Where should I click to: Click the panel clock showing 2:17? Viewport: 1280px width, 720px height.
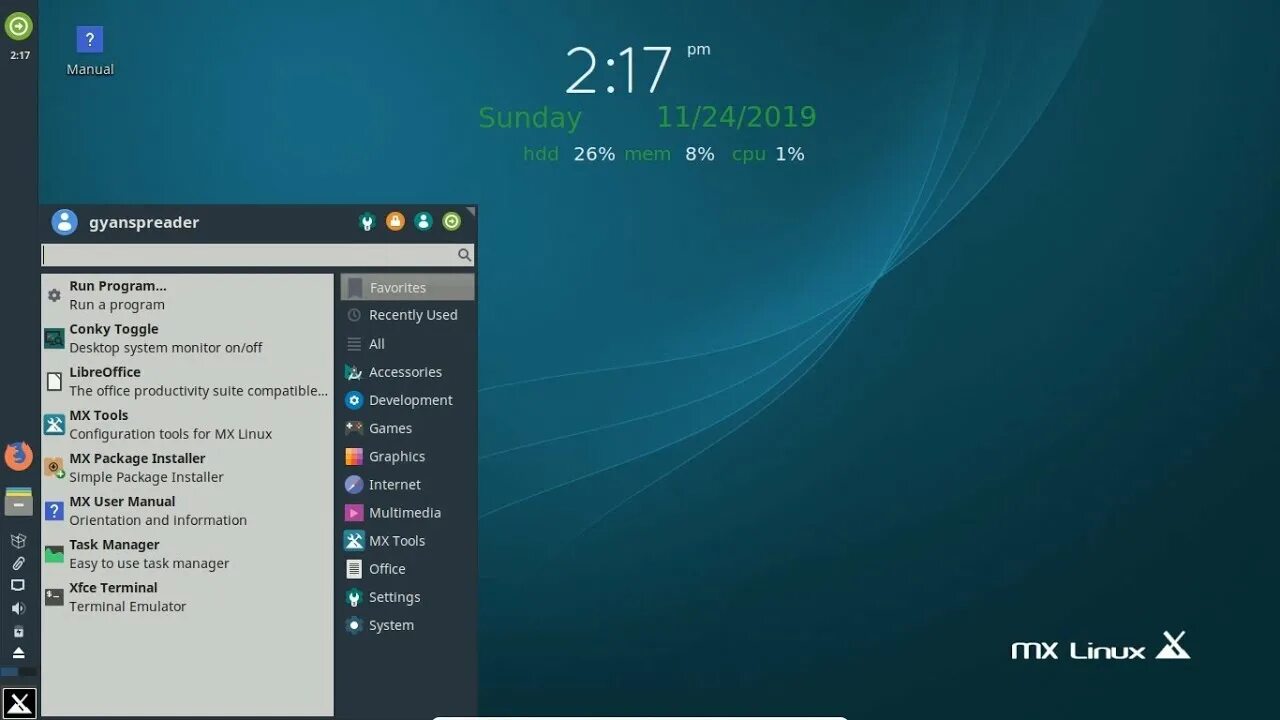click(x=19, y=56)
